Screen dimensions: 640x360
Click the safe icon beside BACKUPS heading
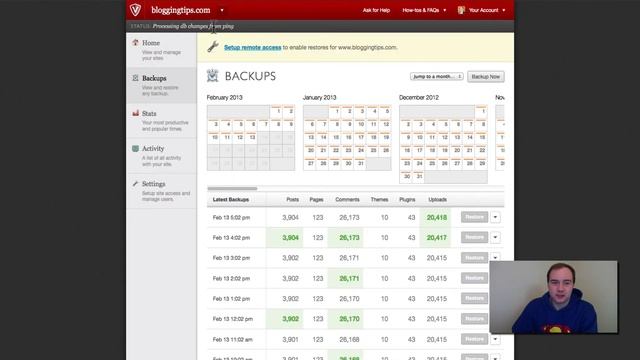click(212, 76)
